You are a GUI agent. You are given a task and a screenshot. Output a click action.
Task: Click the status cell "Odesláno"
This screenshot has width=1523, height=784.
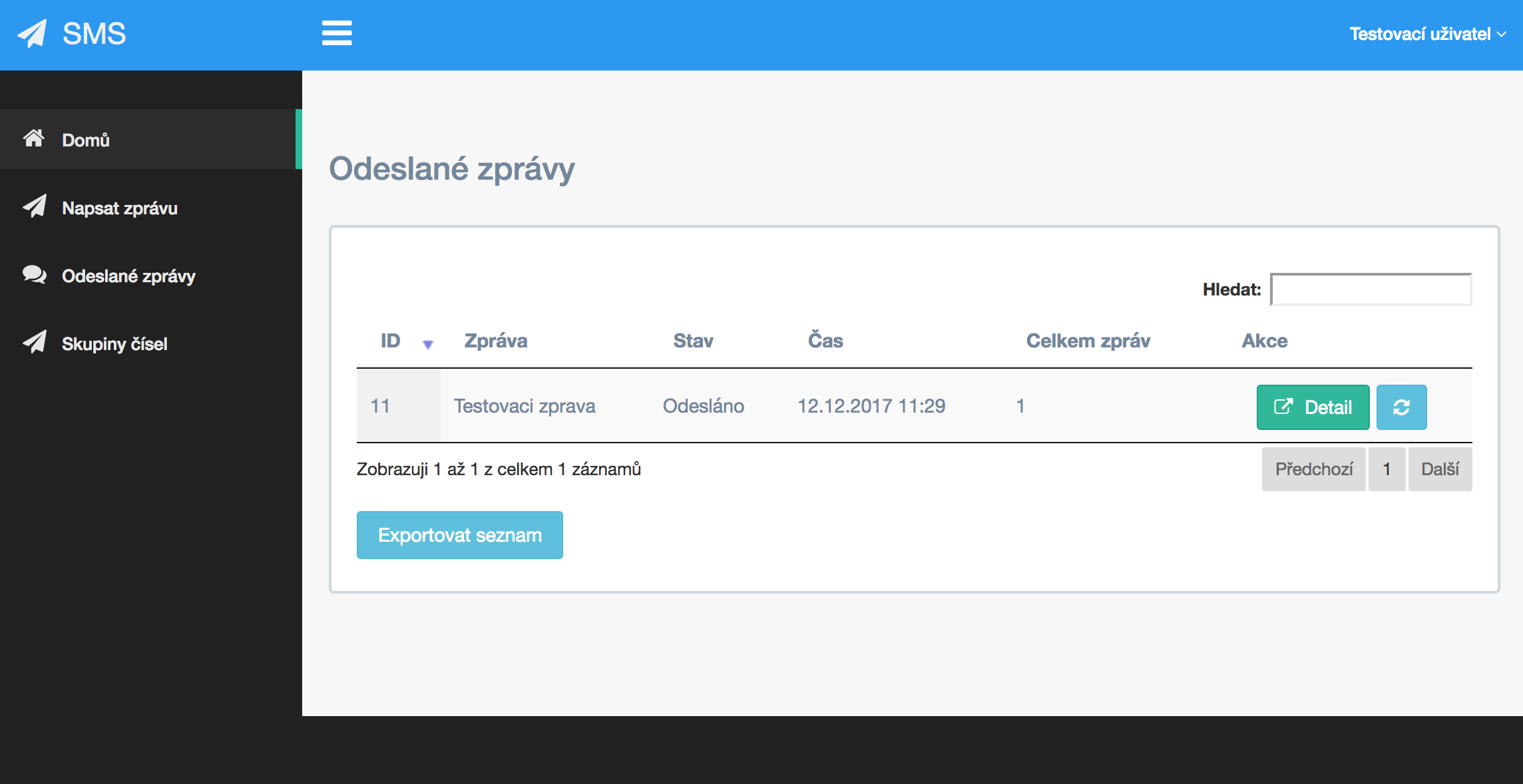(704, 406)
